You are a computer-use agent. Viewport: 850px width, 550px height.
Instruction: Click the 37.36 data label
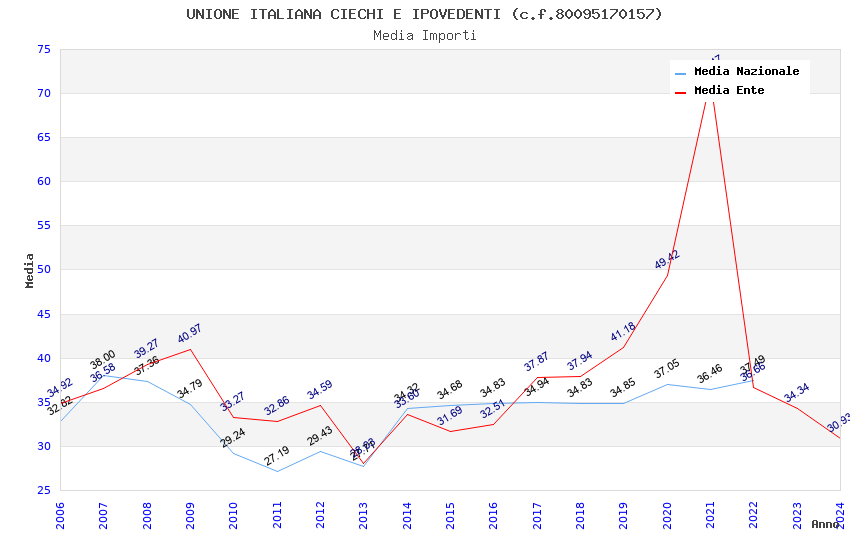pos(147,366)
